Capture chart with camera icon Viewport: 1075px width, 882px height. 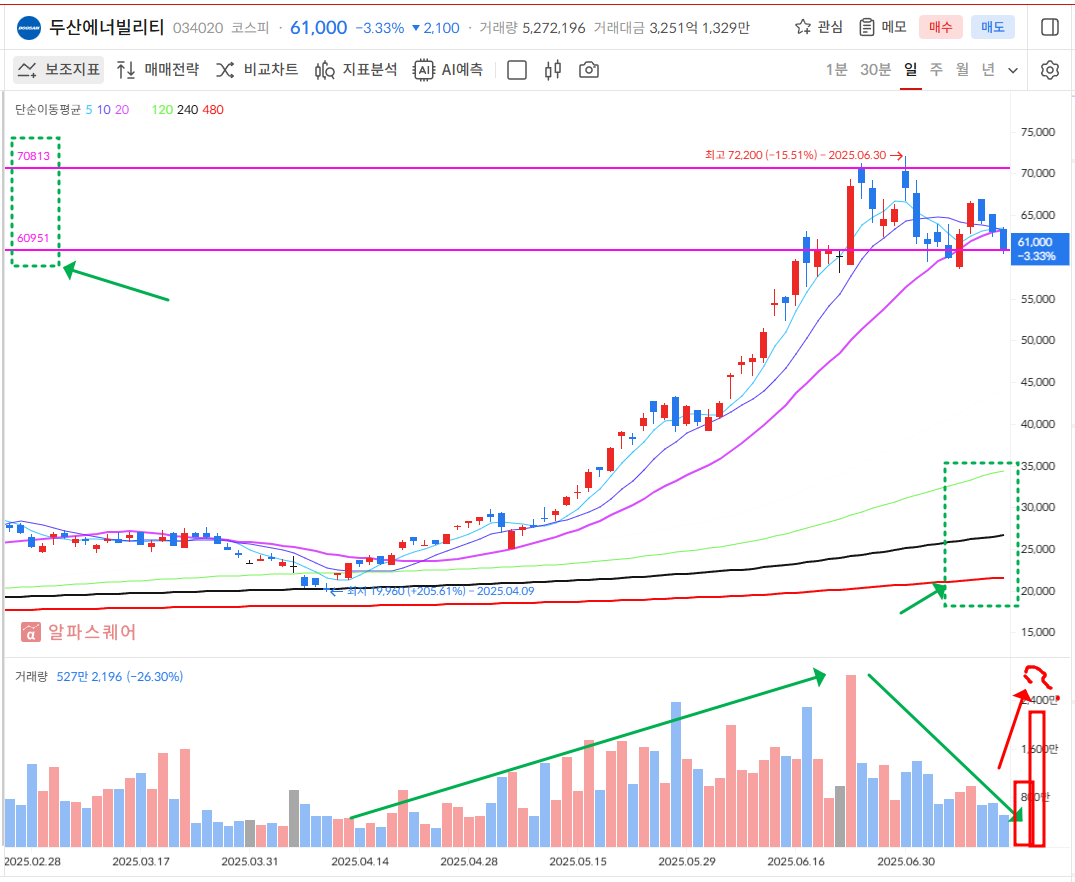click(x=589, y=70)
